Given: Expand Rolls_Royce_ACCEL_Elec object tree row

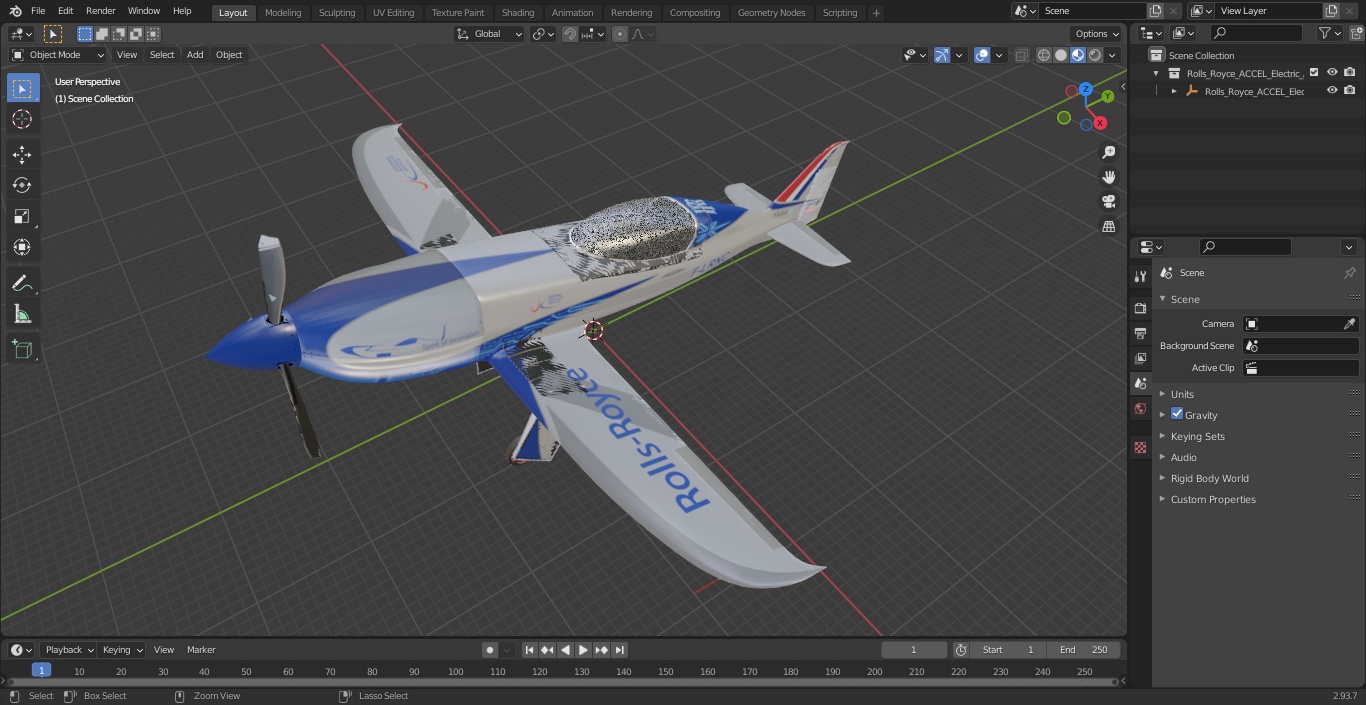Looking at the screenshot, I should point(1174,91).
